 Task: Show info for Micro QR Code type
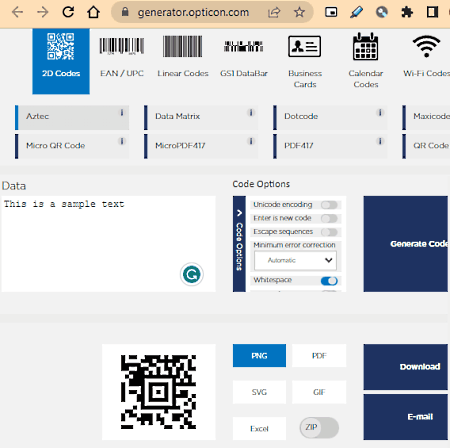(122, 141)
